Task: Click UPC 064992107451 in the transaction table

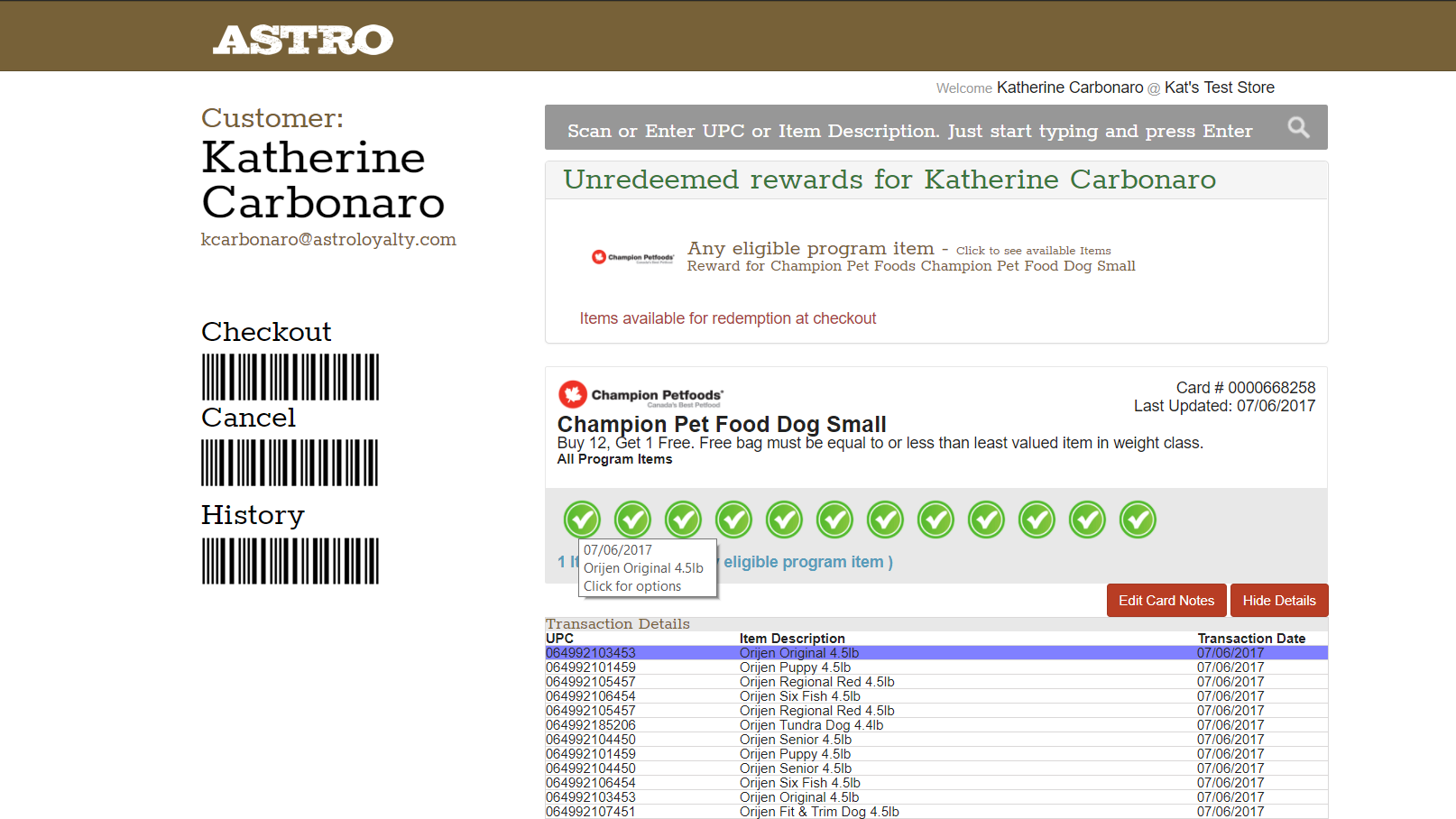Action: pos(591,812)
